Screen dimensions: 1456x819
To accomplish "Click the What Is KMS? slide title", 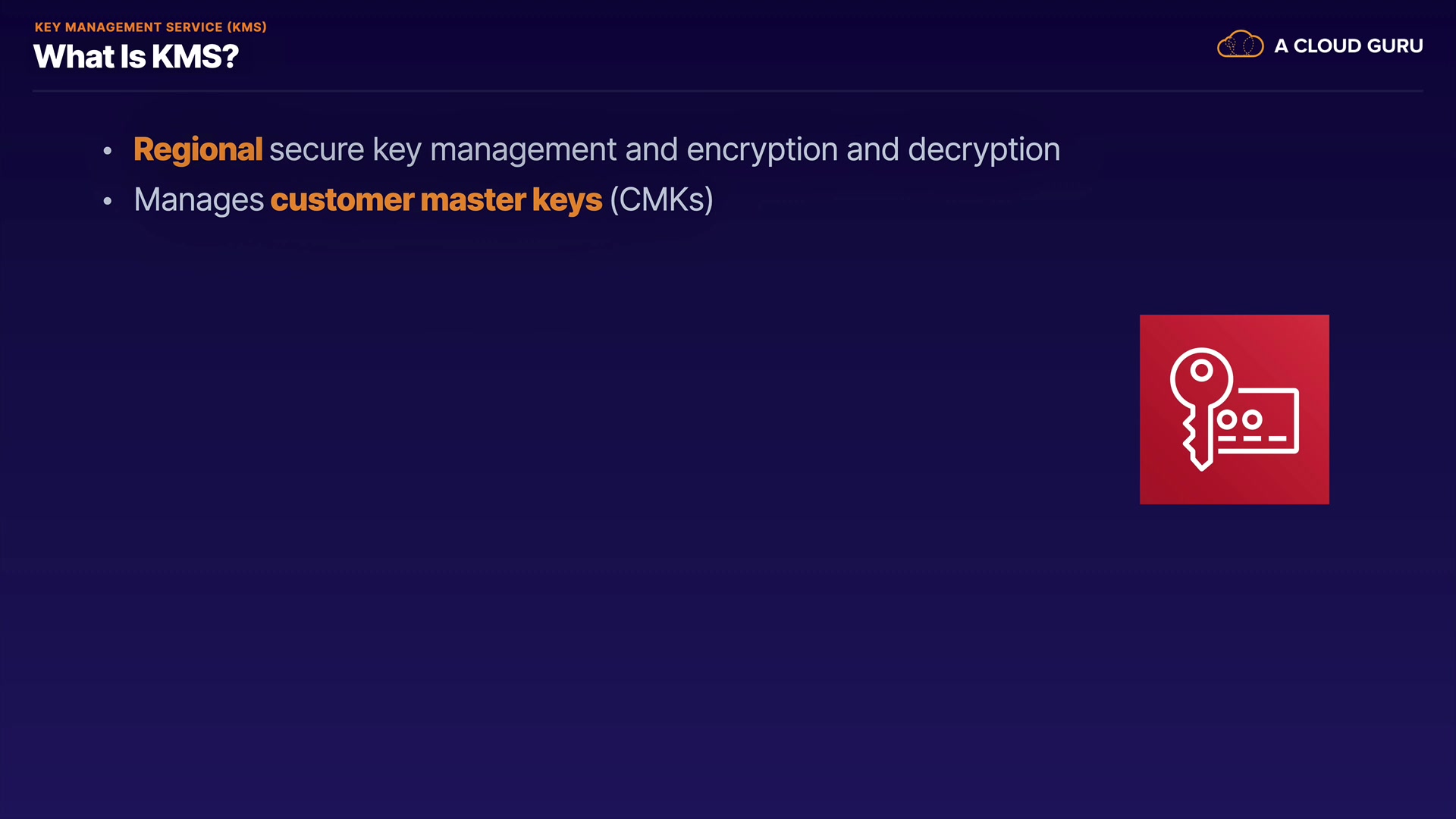I will point(136,57).
